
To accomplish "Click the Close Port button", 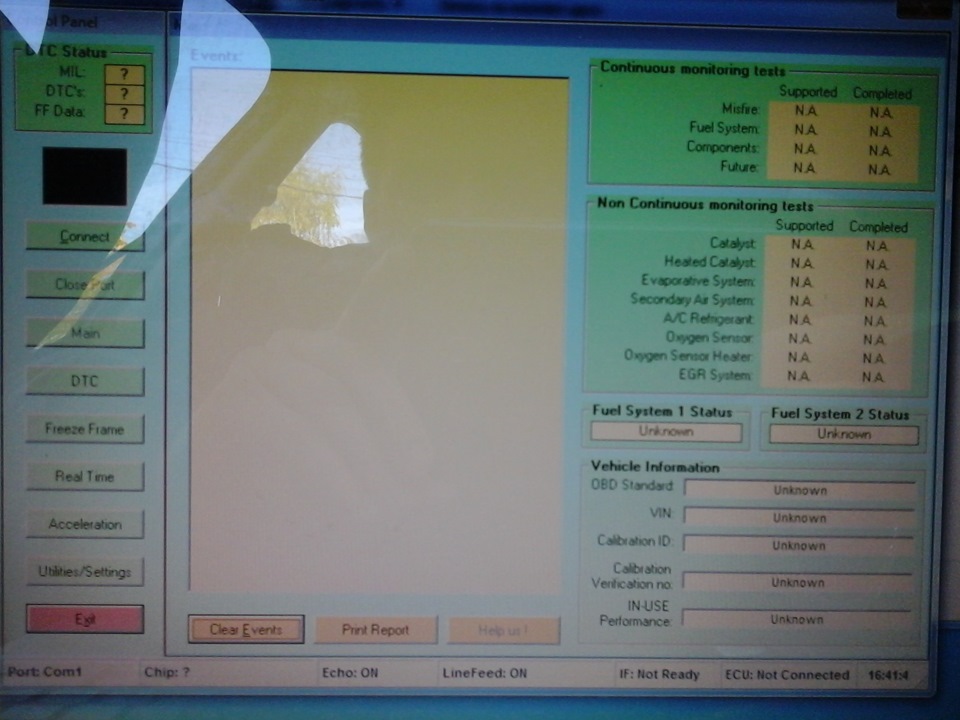I will click(85, 285).
